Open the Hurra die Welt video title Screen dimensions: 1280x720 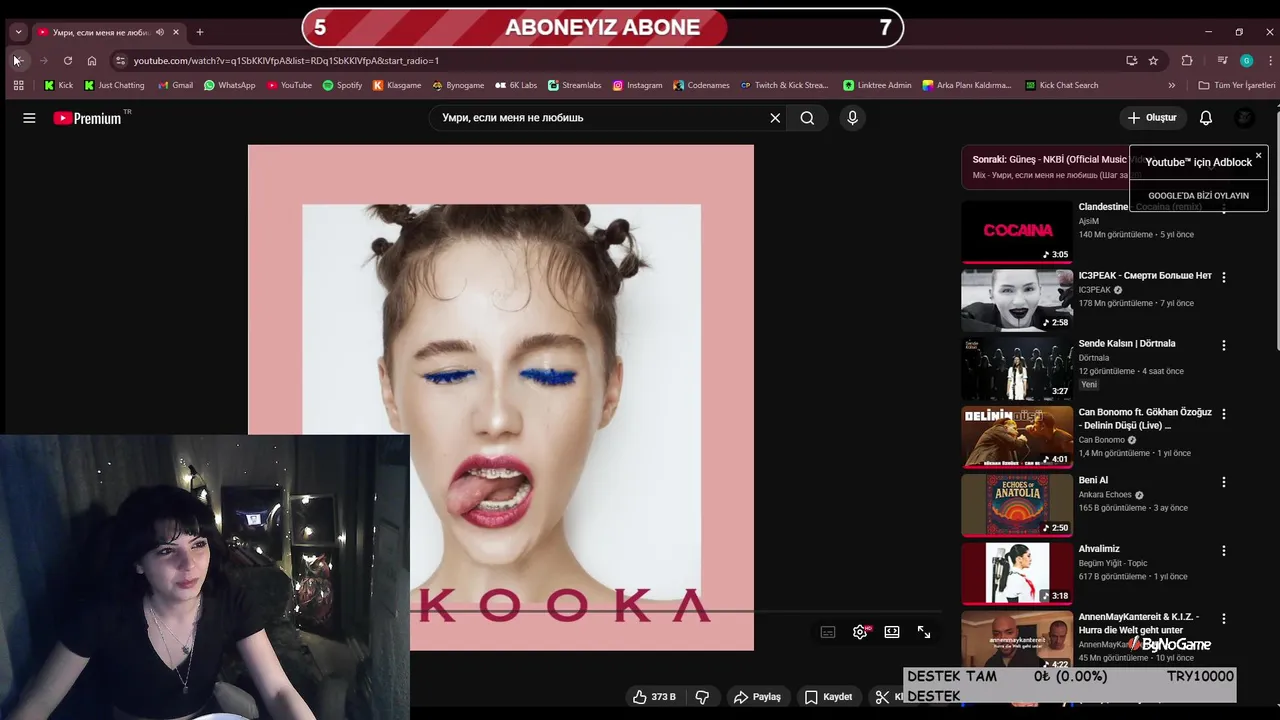tap(1138, 623)
